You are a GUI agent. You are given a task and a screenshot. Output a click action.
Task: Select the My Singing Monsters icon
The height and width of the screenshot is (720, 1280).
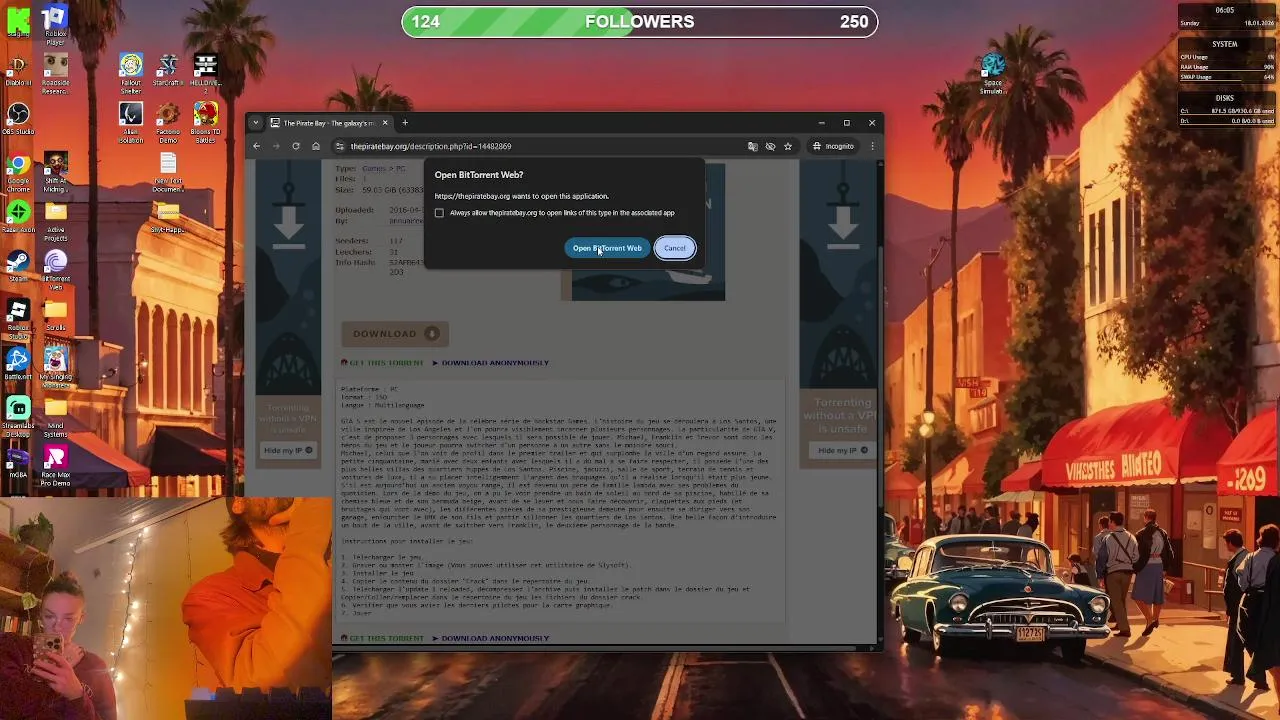click(55, 368)
